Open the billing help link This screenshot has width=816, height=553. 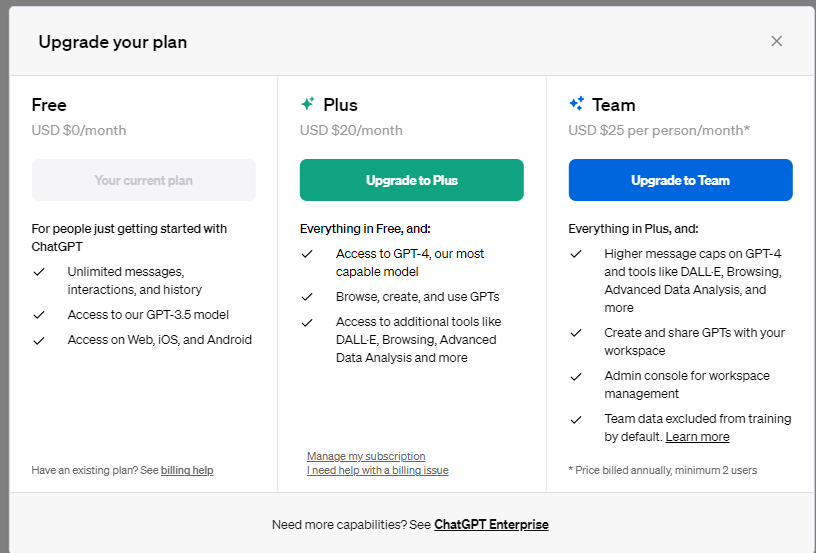pyautogui.click(x=187, y=470)
